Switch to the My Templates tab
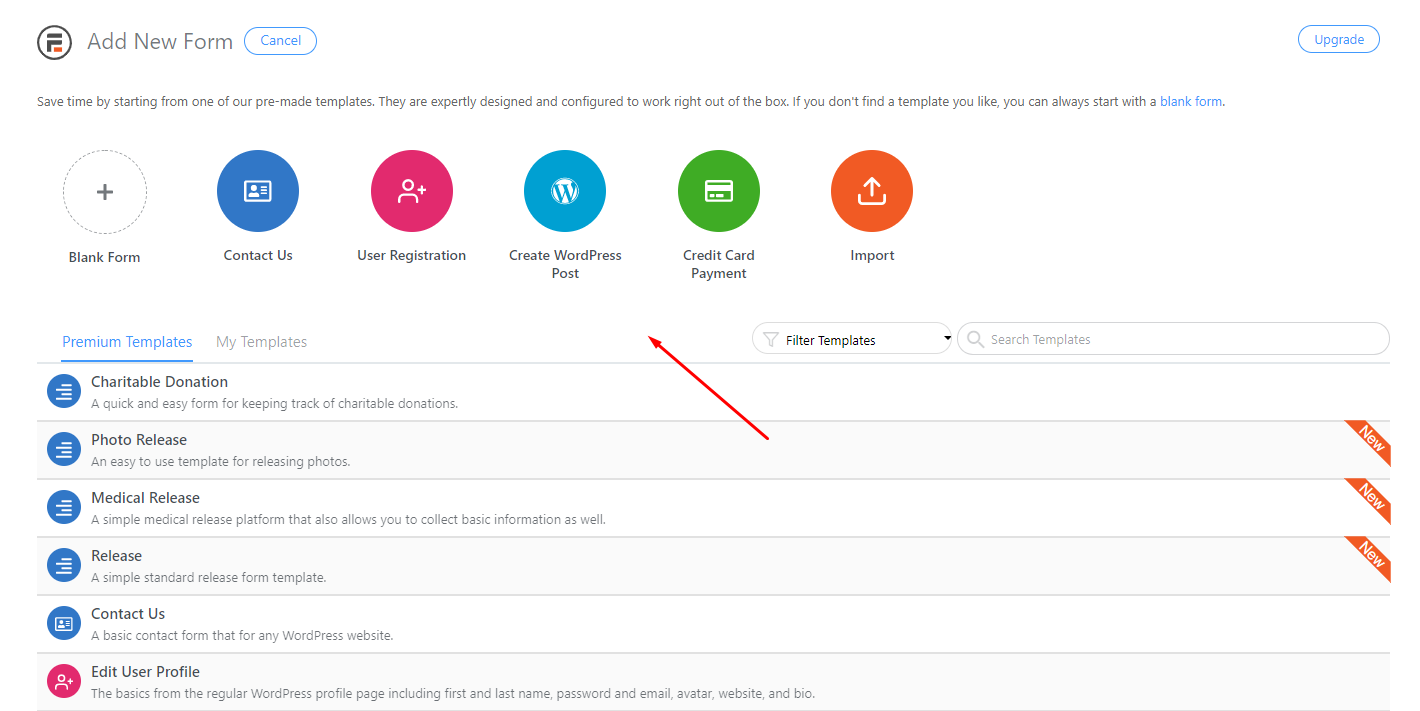This screenshot has height=711, width=1420. point(261,342)
